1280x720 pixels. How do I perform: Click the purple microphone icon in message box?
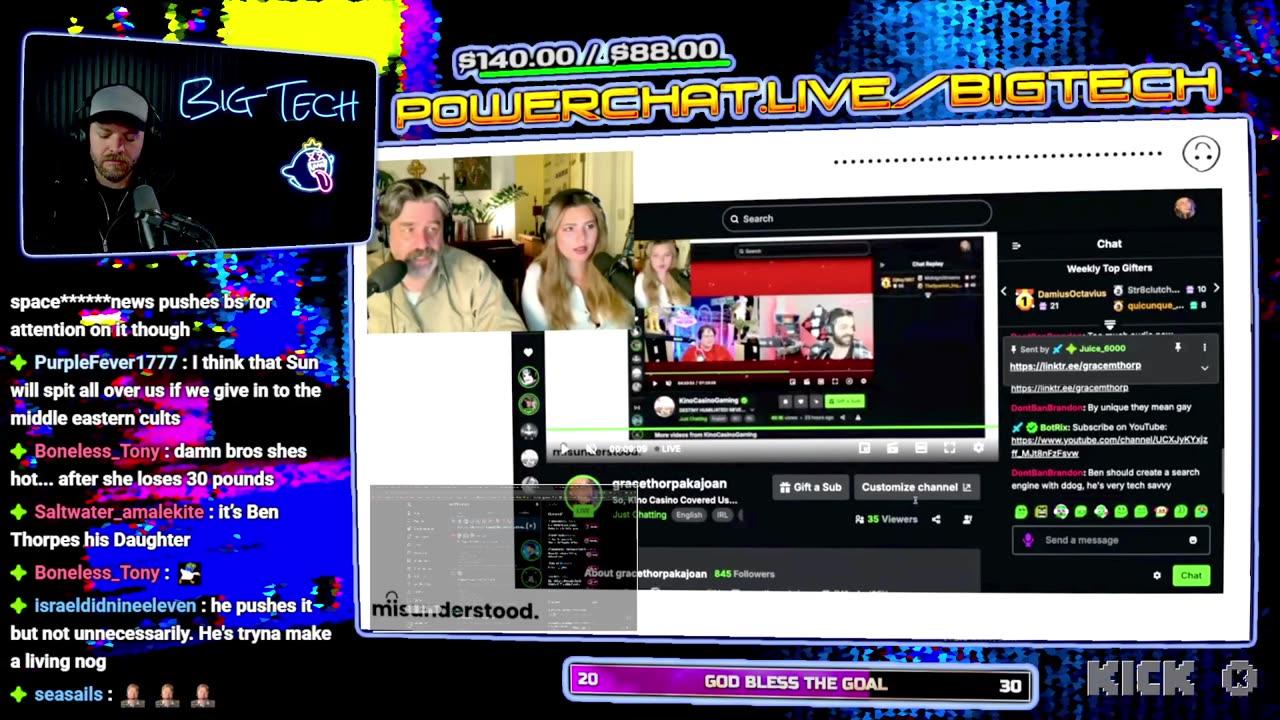1028,540
